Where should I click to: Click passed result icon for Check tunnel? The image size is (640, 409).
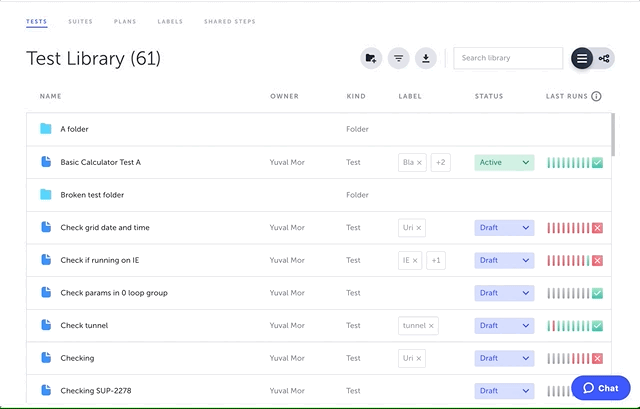coord(598,326)
